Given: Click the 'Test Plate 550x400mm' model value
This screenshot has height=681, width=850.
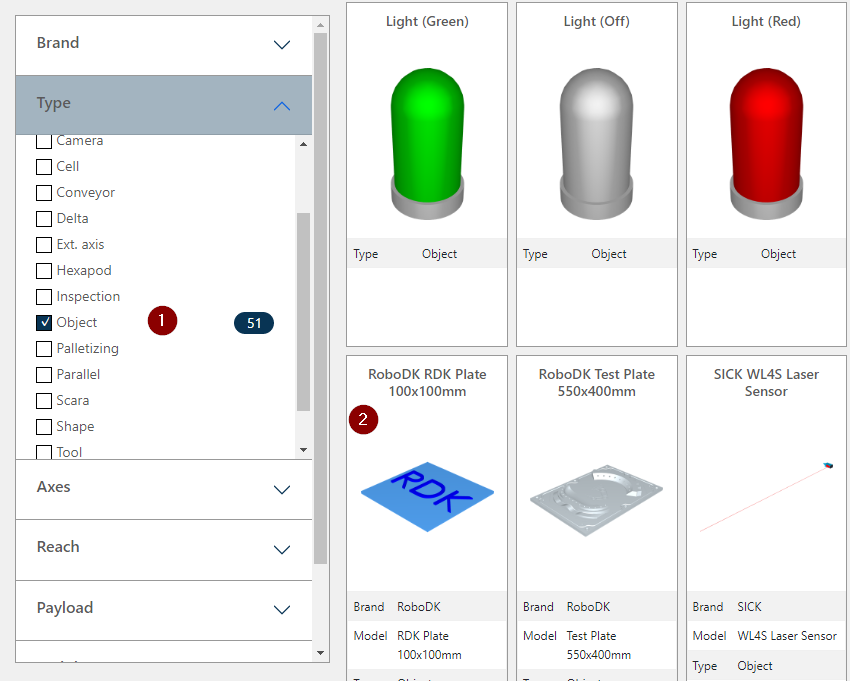Looking at the screenshot, I should 598,645.
